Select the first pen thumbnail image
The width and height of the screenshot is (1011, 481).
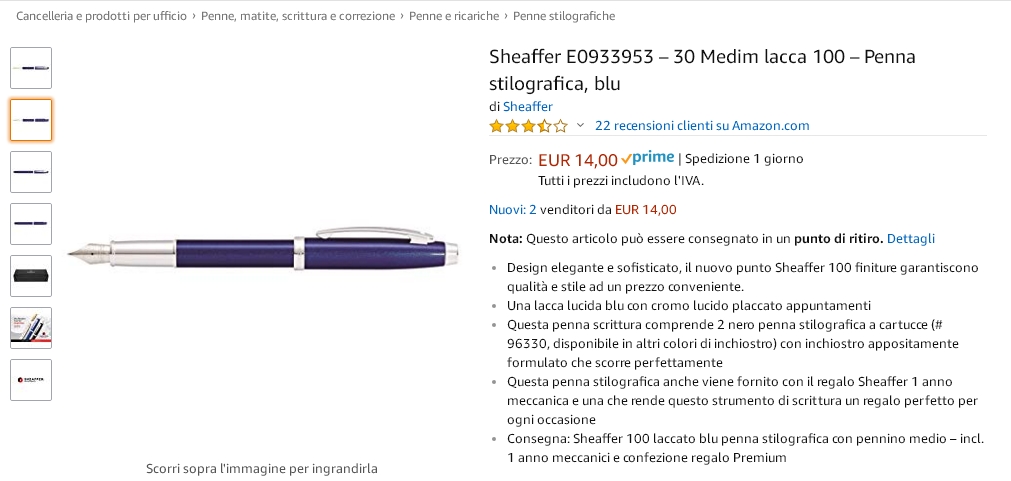click(31, 68)
